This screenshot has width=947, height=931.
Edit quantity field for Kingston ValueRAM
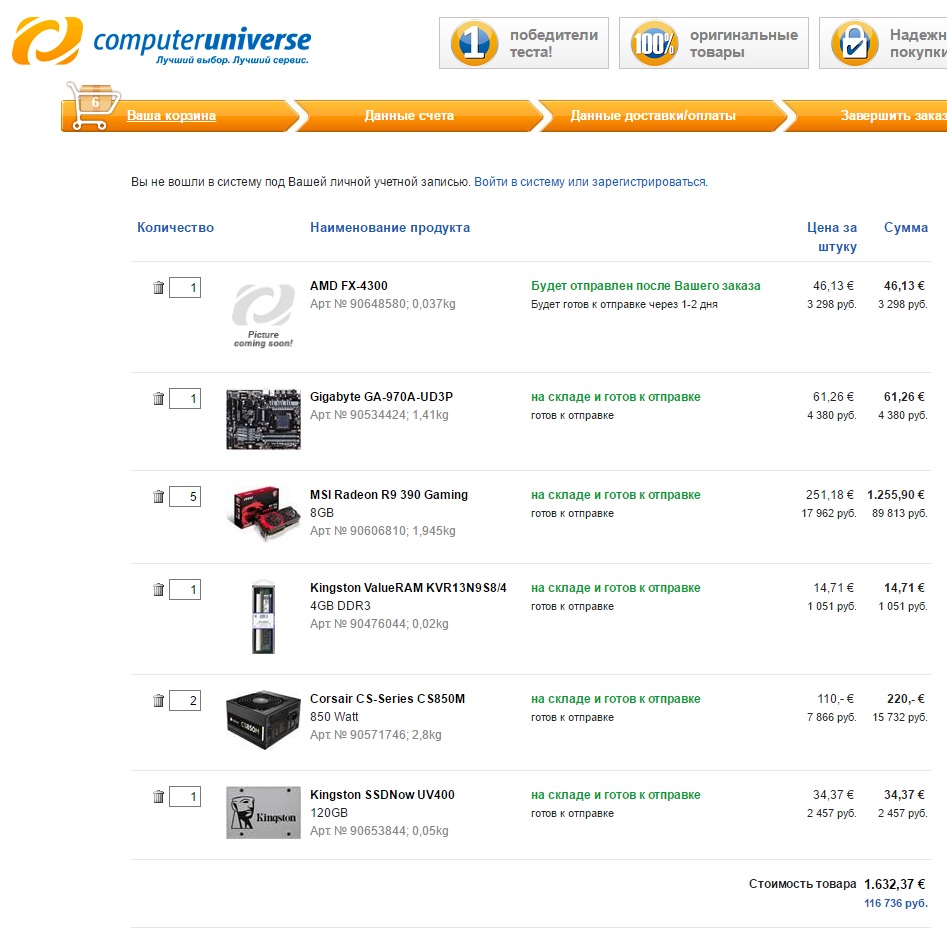185,589
